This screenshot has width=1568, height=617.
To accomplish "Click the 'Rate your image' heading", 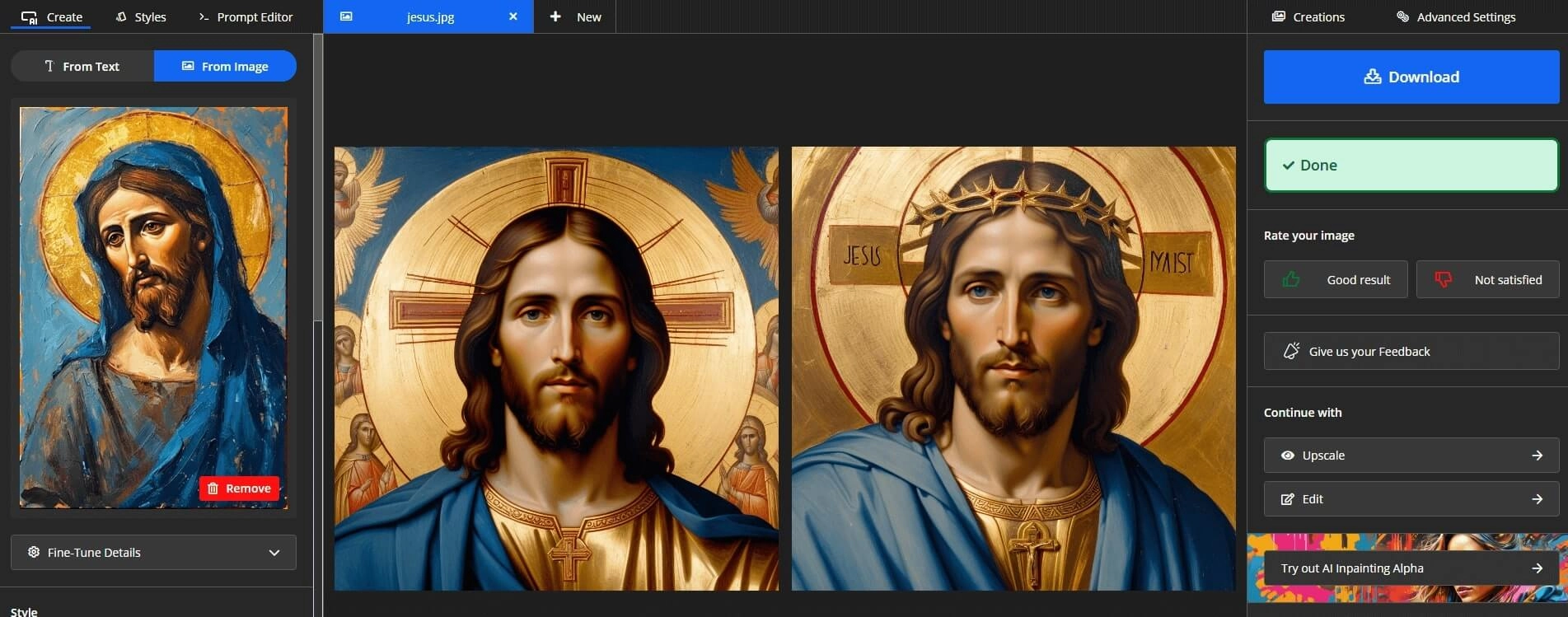I will pos(1308,235).
